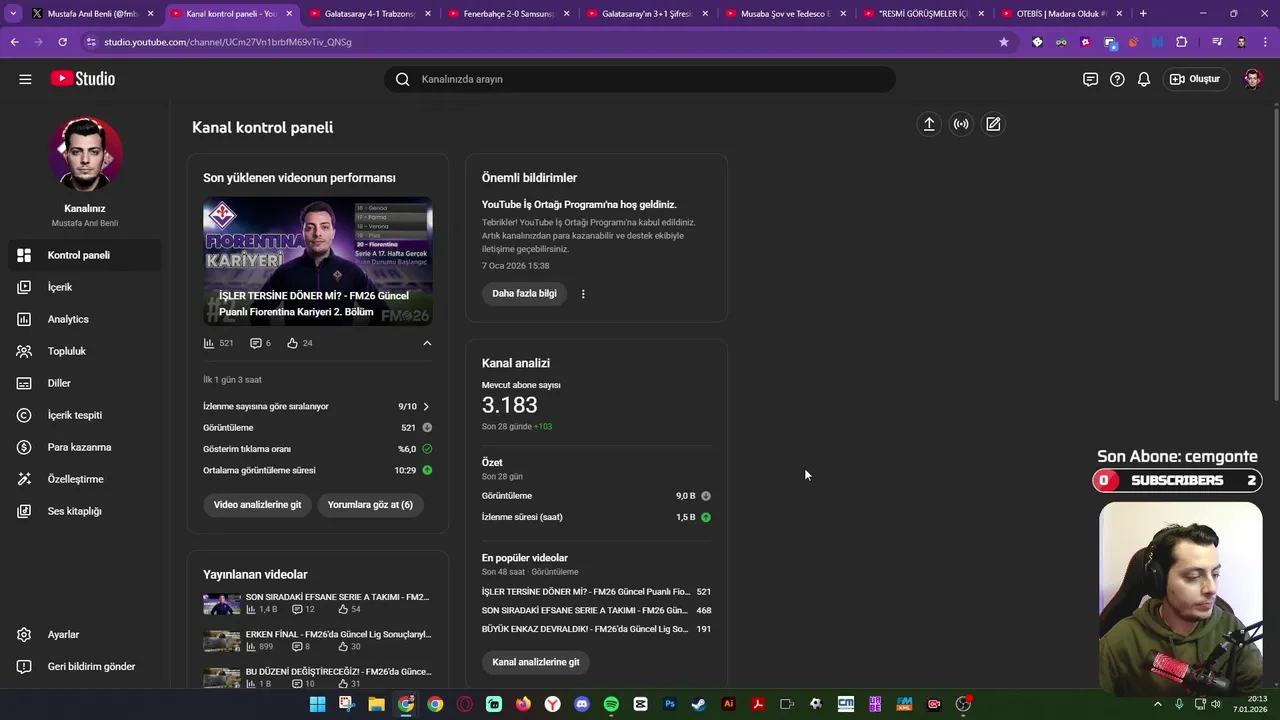Click Daha fazla bilgi button
Image resolution: width=1280 pixels, height=720 pixels.
pyautogui.click(x=524, y=294)
